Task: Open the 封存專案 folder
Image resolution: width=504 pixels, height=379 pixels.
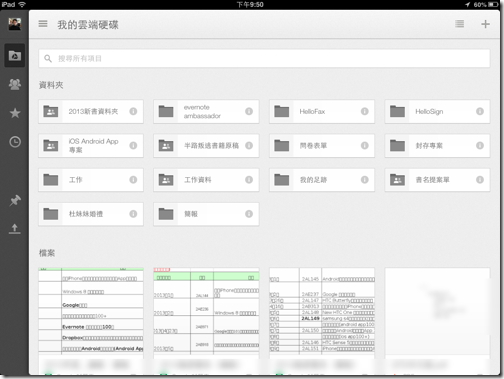Action: click(437, 146)
